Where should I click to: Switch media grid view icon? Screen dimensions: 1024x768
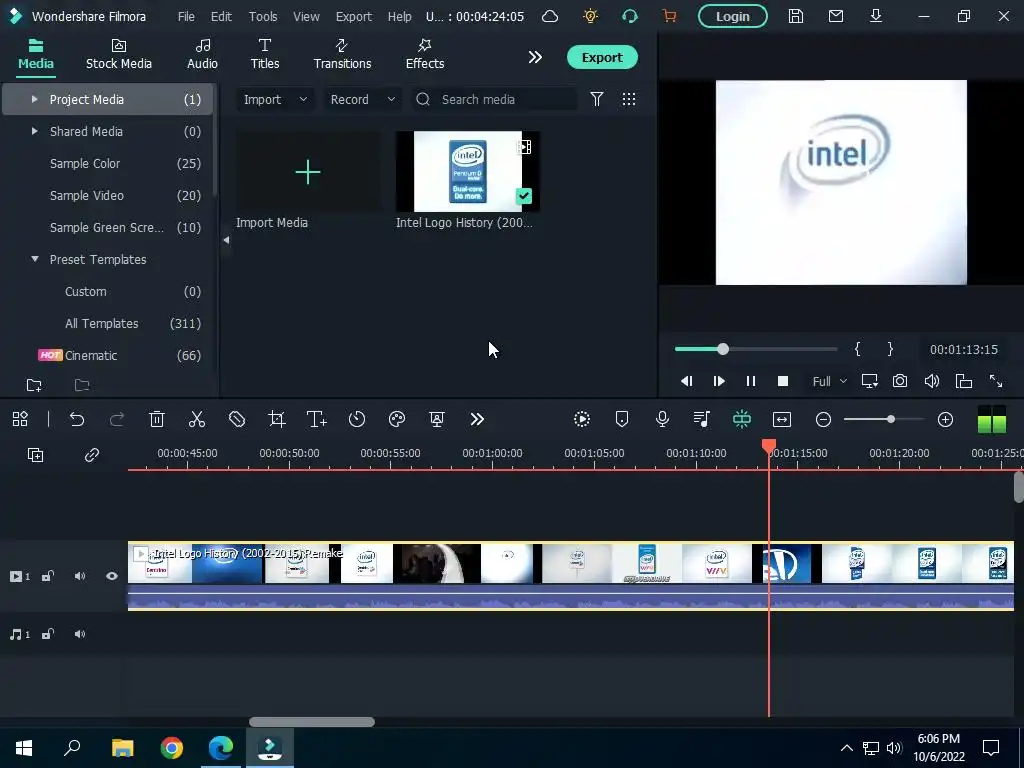click(x=629, y=99)
